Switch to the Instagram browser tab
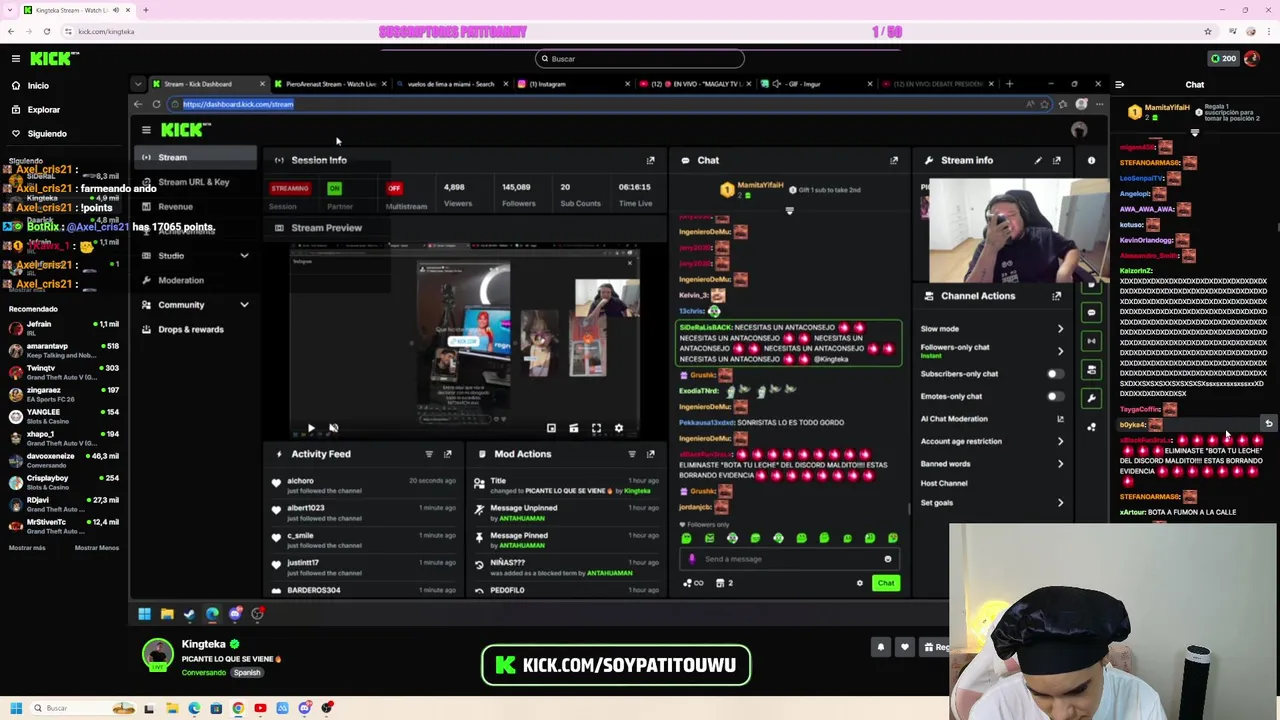The image size is (1280, 720). 573,84
